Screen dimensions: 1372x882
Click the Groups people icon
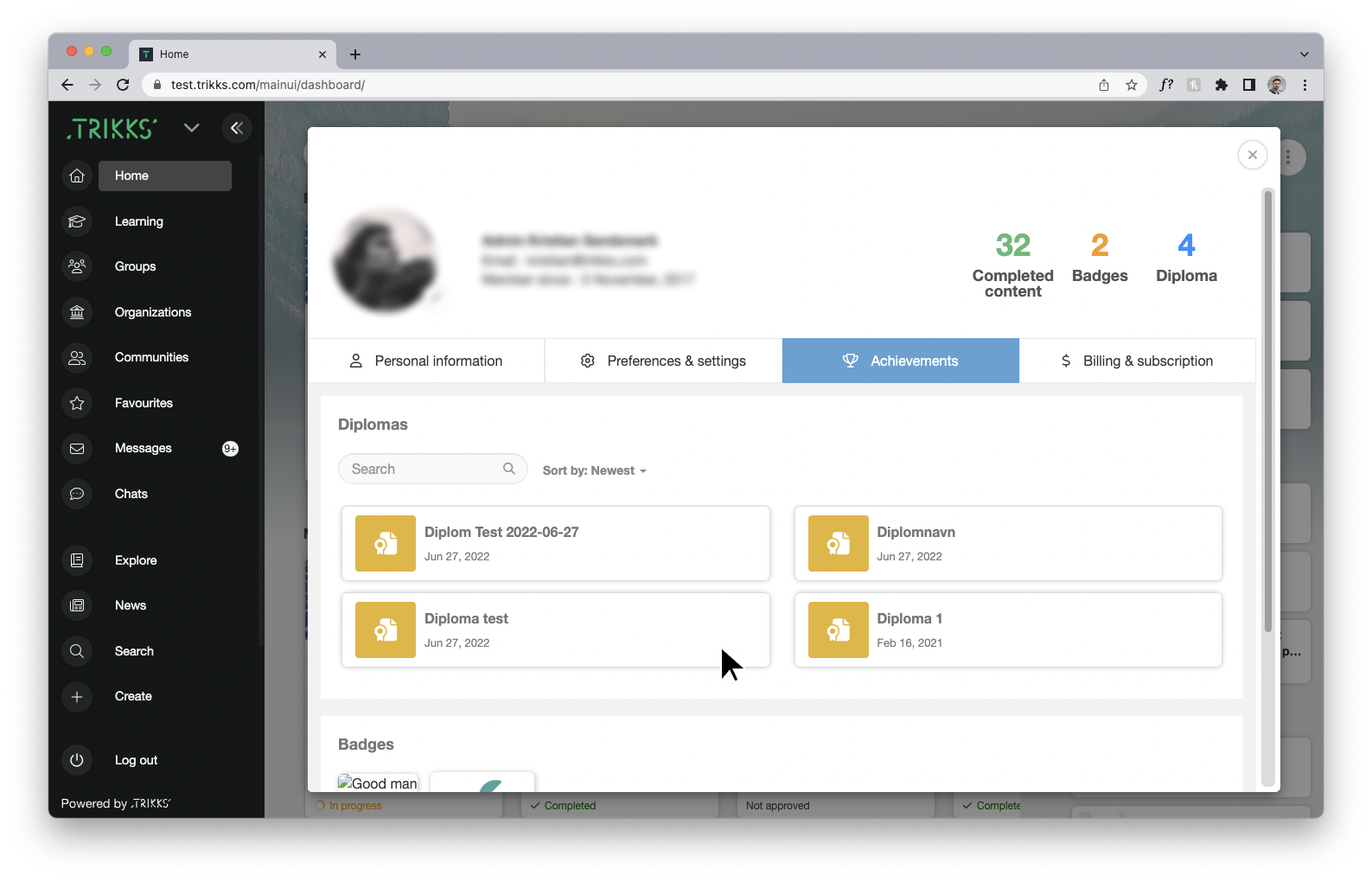tap(77, 266)
